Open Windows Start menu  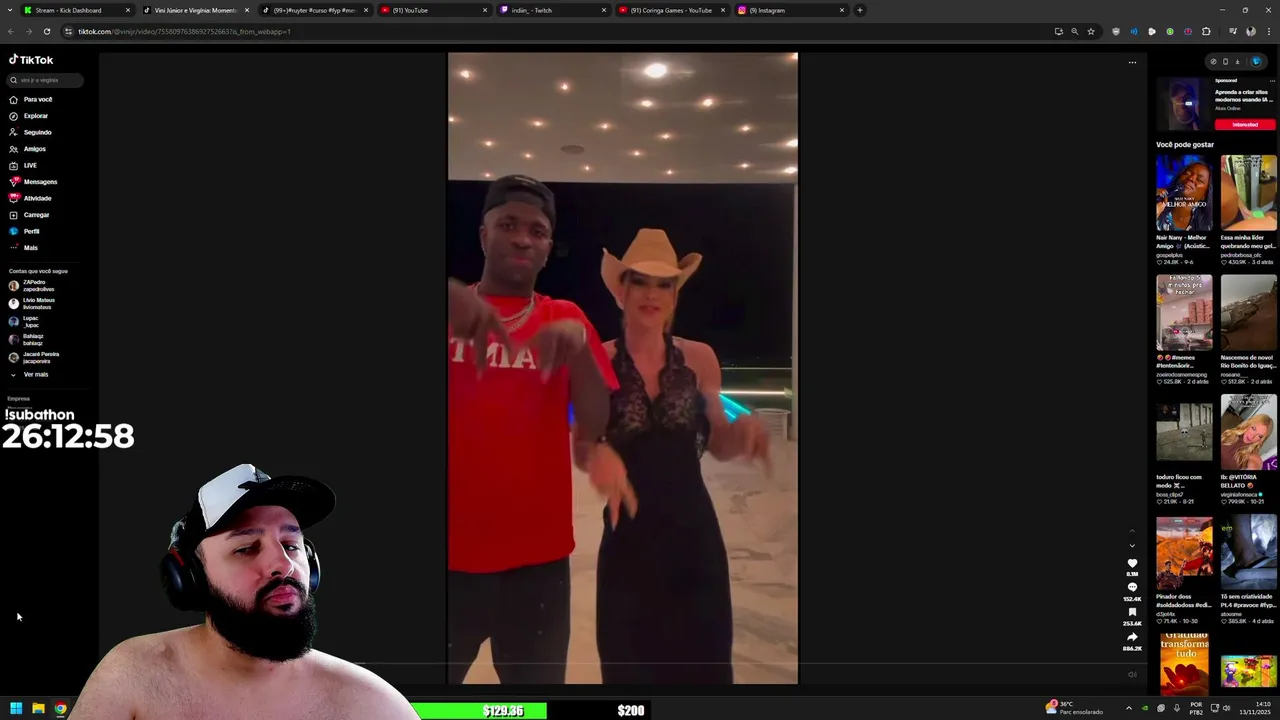[16, 709]
